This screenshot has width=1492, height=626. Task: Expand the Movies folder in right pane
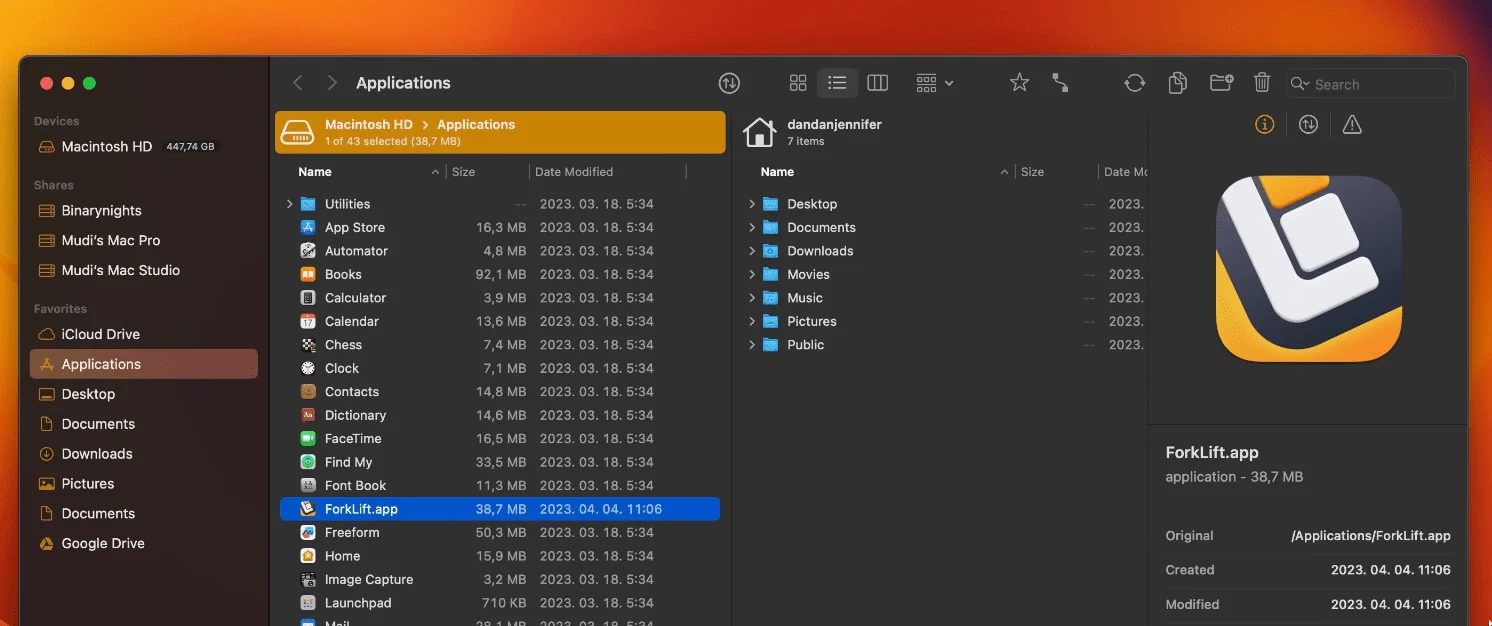tap(752, 274)
